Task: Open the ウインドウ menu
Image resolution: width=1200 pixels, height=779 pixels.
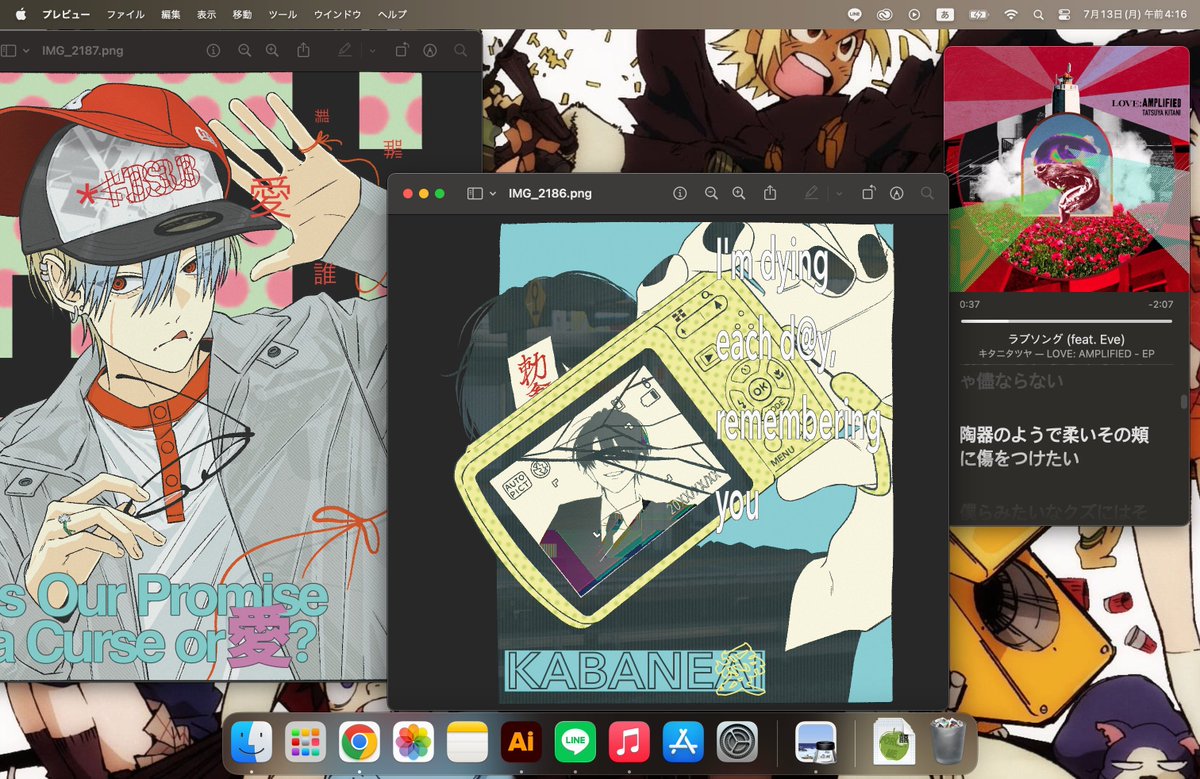Action: pos(337,14)
